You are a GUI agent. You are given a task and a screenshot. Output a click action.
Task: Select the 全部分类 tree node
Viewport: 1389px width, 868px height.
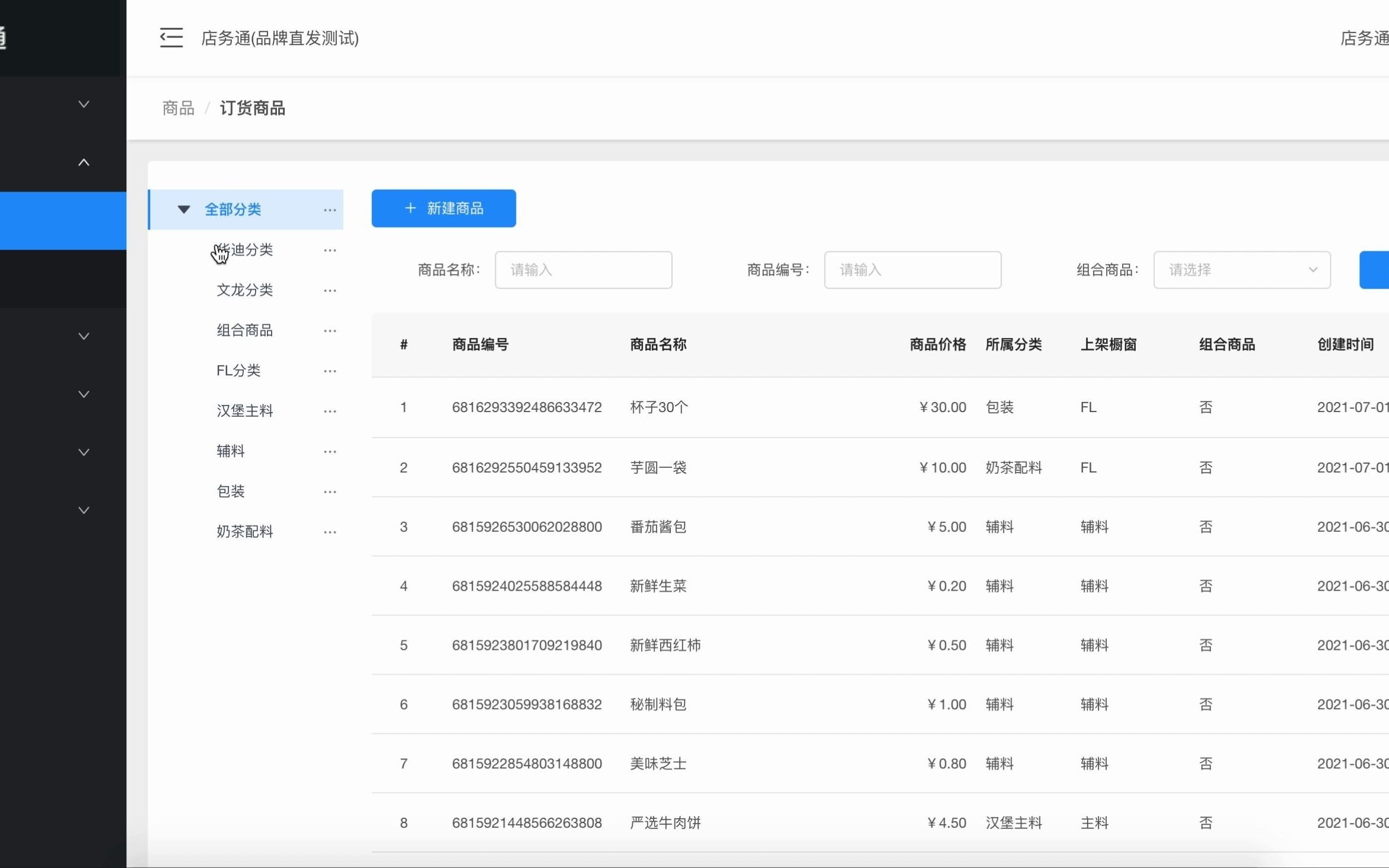pyautogui.click(x=233, y=209)
